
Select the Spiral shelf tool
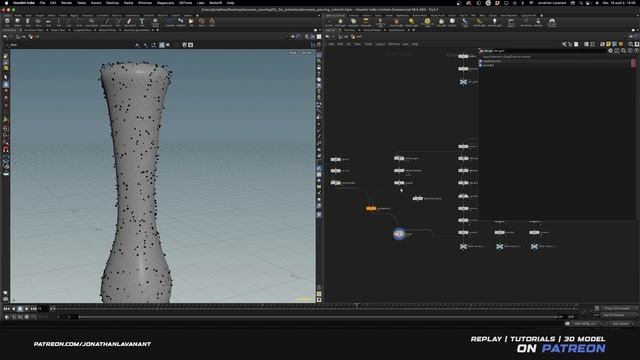(x=201, y=22)
